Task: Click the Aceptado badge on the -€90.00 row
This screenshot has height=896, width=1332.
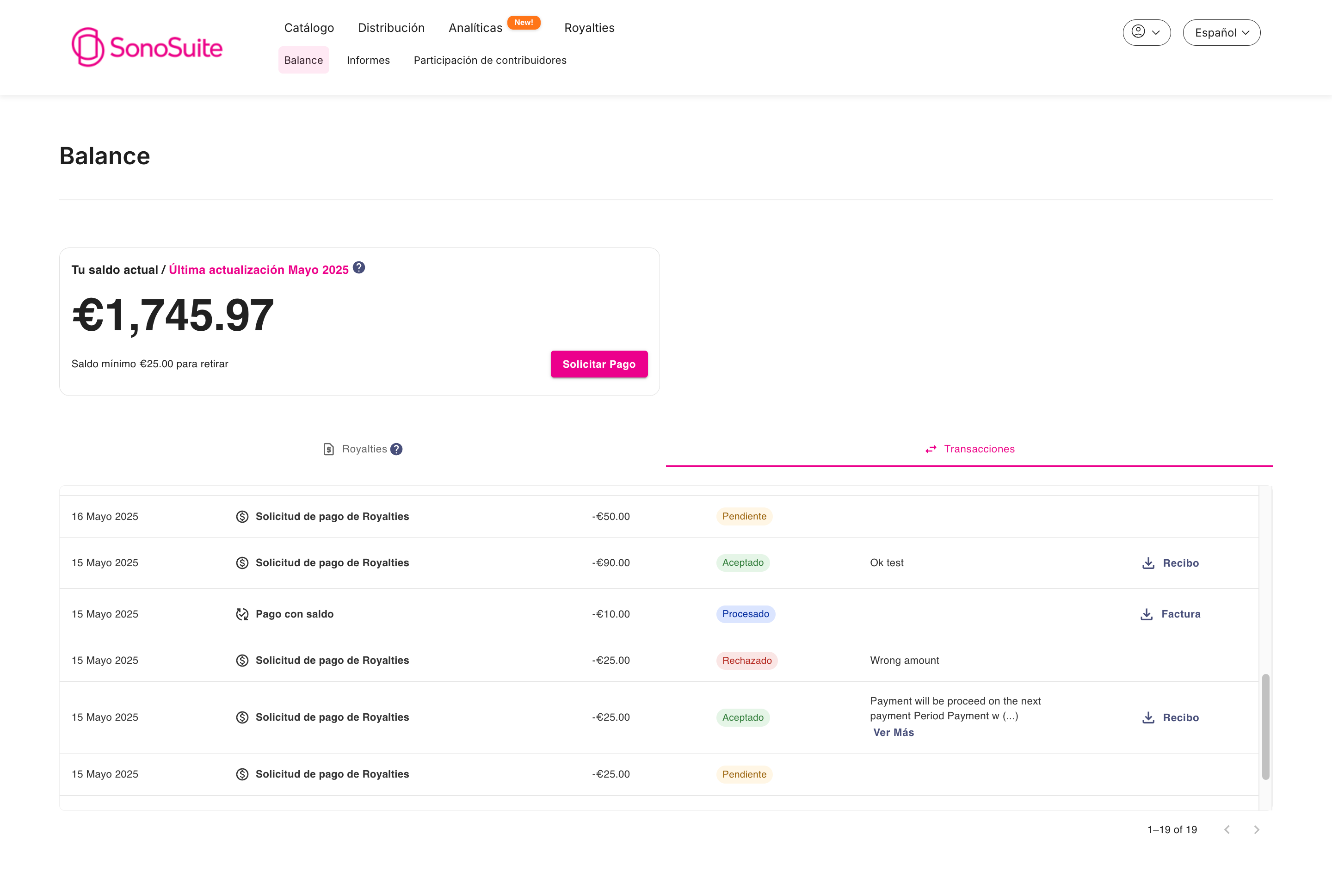Action: [x=742, y=563]
